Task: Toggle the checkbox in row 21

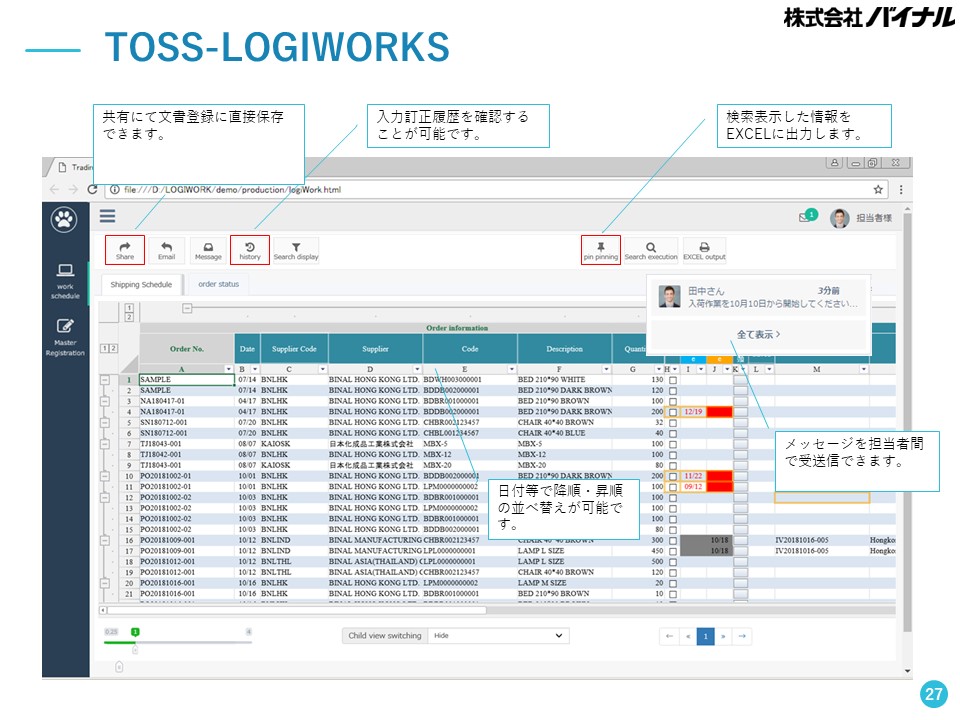Action: [x=673, y=594]
